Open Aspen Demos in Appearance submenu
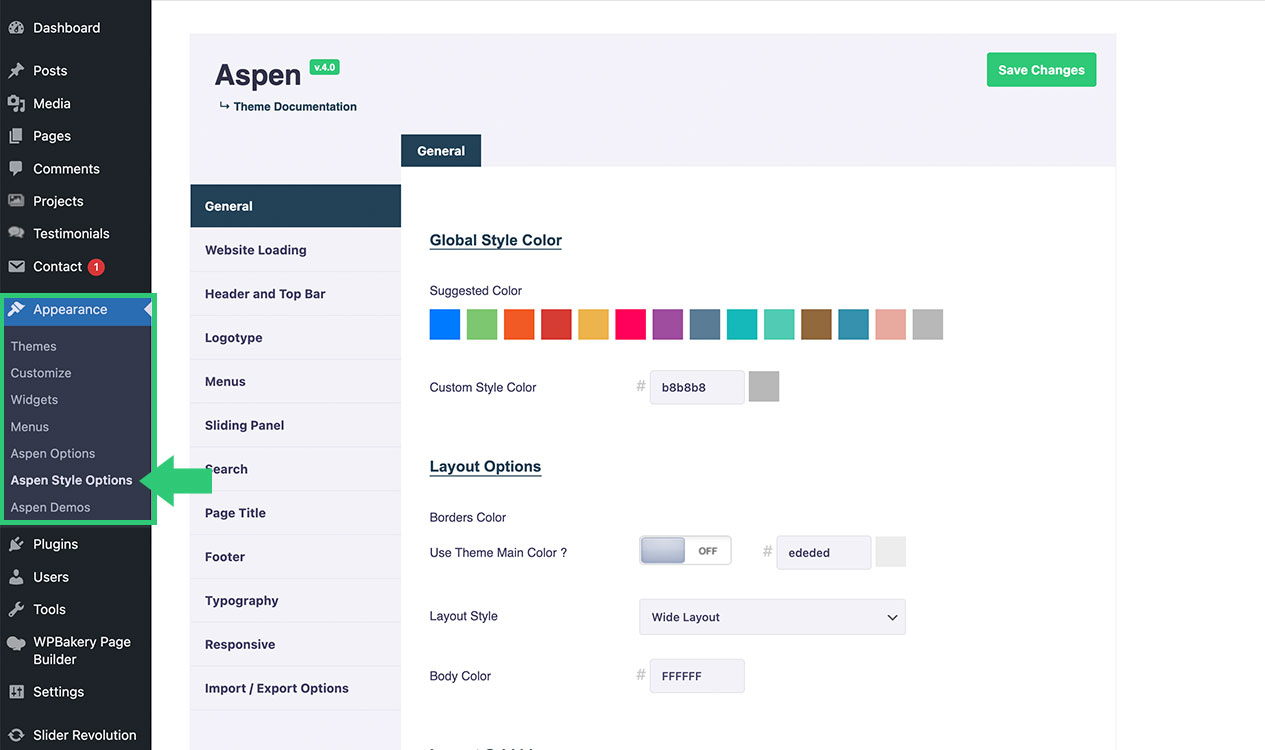The image size is (1265, 750). pyautogui.click(x=50, y=508)
